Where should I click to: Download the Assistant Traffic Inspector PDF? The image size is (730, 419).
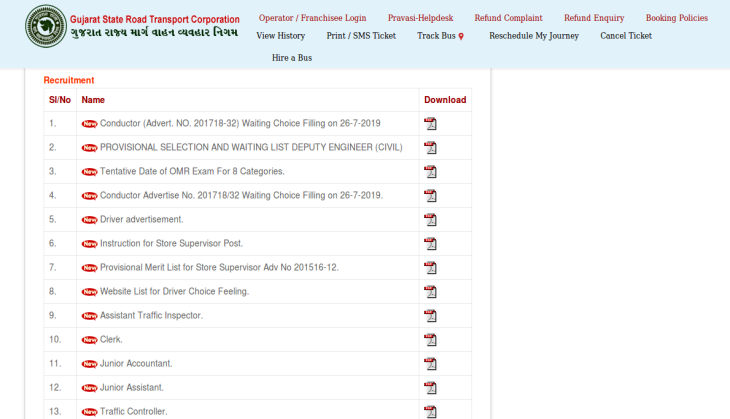click(x=431, y=316)
